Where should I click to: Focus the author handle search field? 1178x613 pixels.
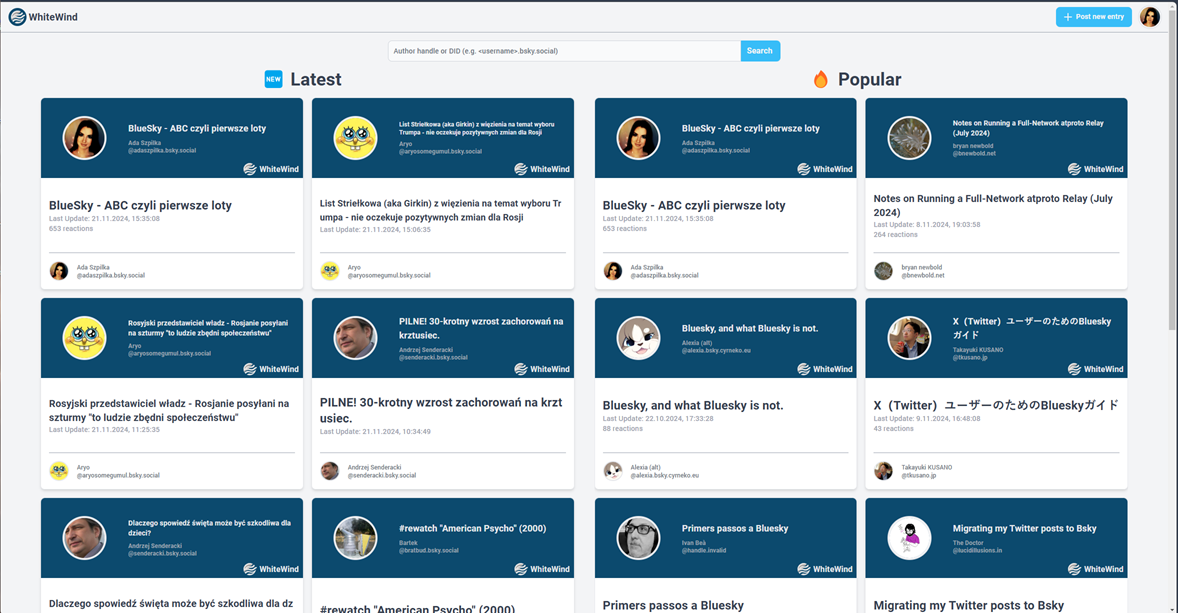click(x=564, y=51)
